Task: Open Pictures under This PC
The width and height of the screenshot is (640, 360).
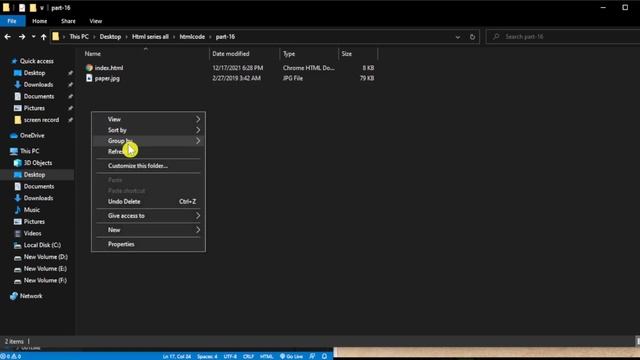Action: [34, 222]
